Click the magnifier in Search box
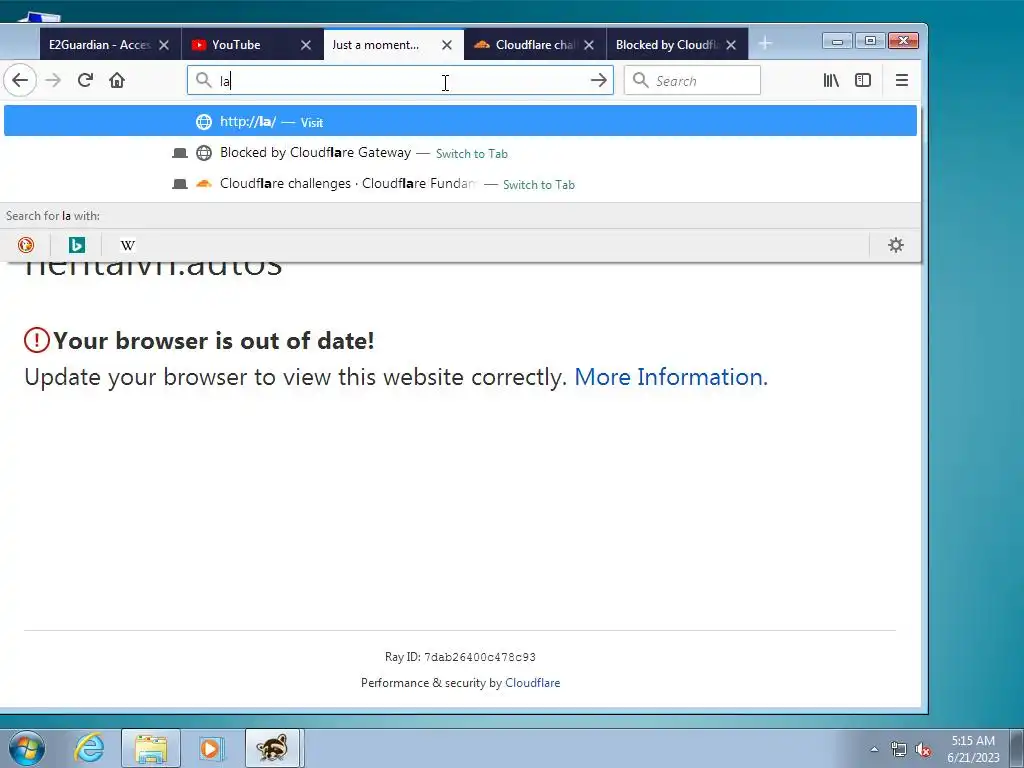This screenshot has width=1024, height=768. point(641,80)
